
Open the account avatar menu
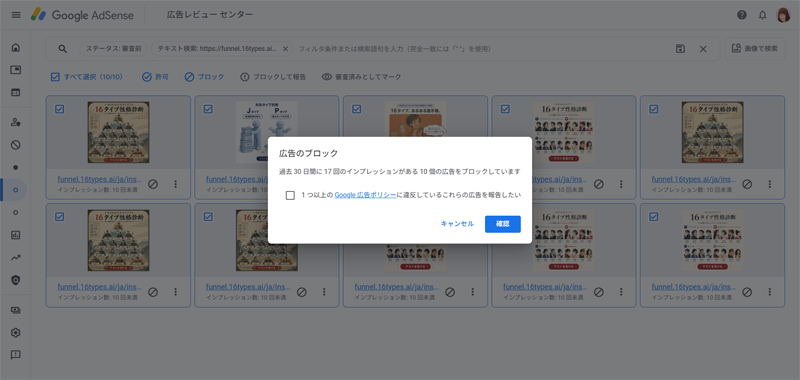coord(783,15)
